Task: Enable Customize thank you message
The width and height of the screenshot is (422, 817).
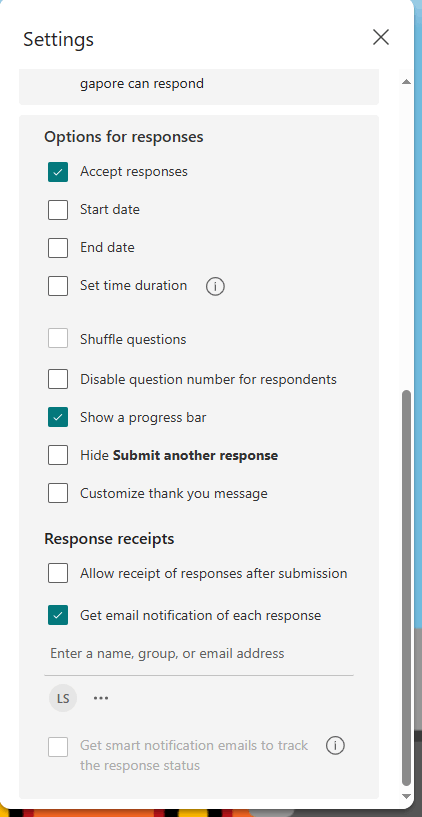Action: (x=58, y=493)
